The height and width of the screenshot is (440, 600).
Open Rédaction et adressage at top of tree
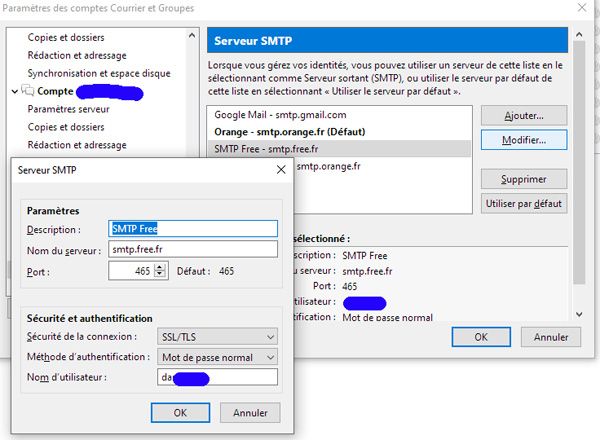click(77, 55)
